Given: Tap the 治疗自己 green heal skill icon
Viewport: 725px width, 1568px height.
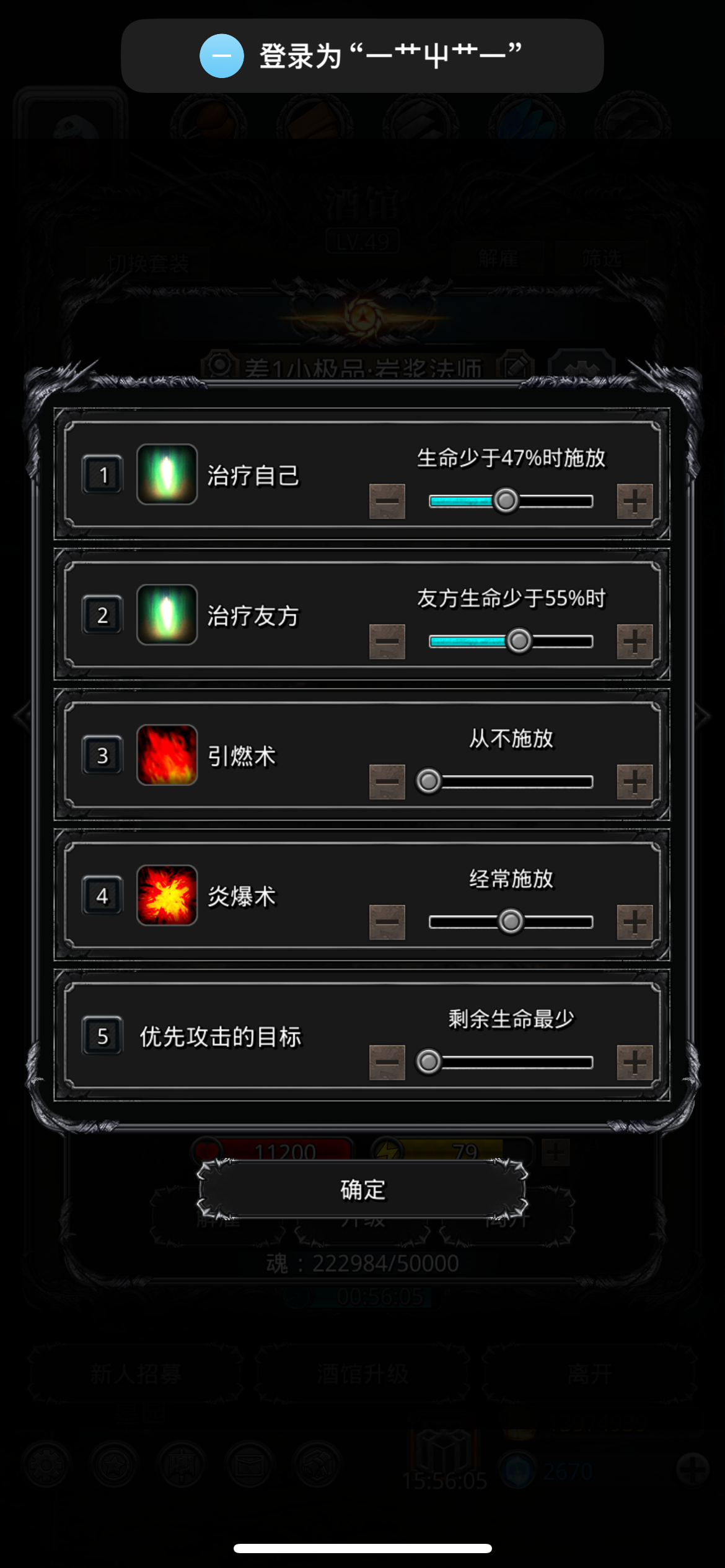Looking at the screenshot, I should 167,474.
